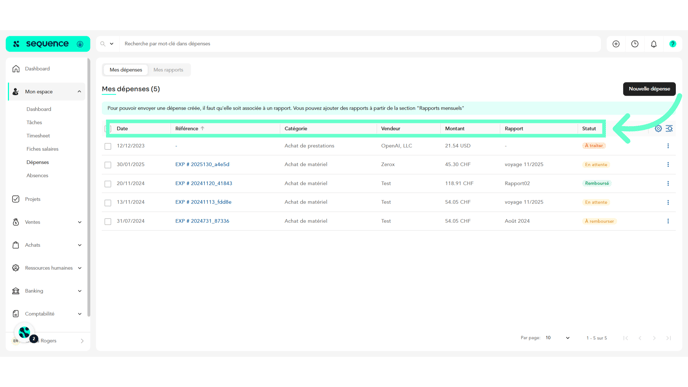The width and height of the screenshot is (688, 387).
Task: Click the Comptabilité icon
Action: pos(16,314)
